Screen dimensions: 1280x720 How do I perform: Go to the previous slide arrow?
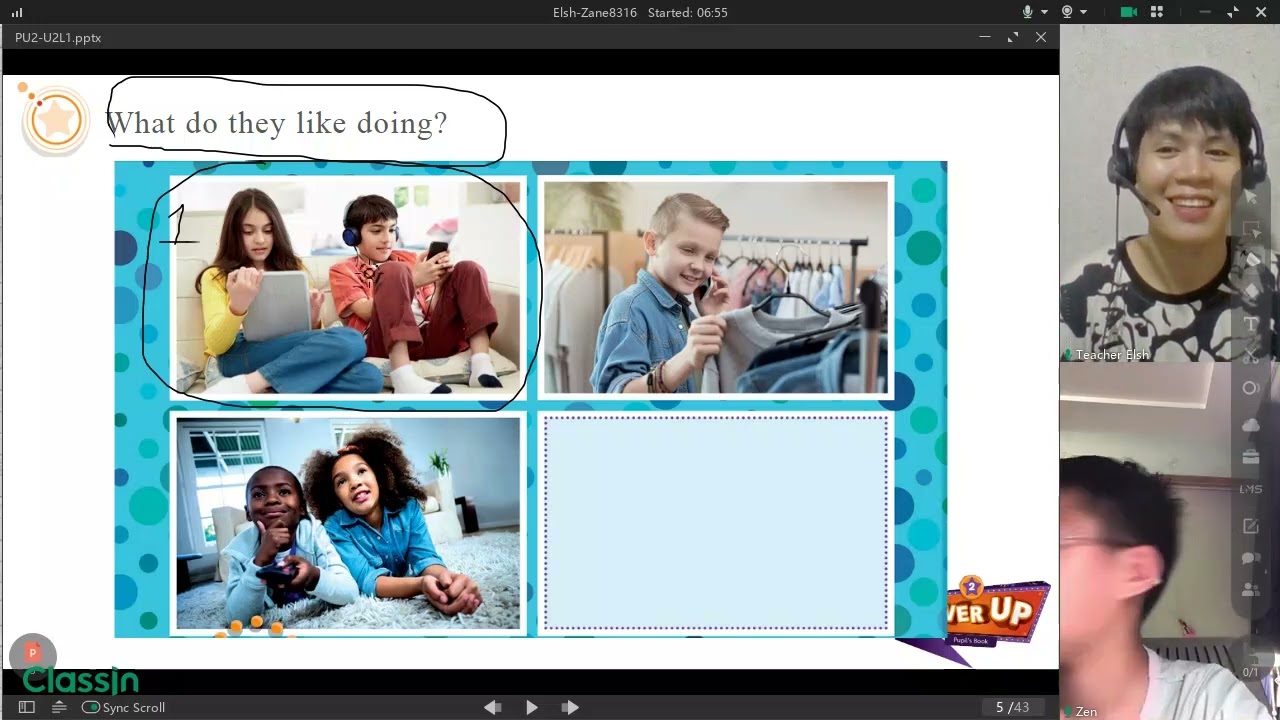click(x=493, y=707)
